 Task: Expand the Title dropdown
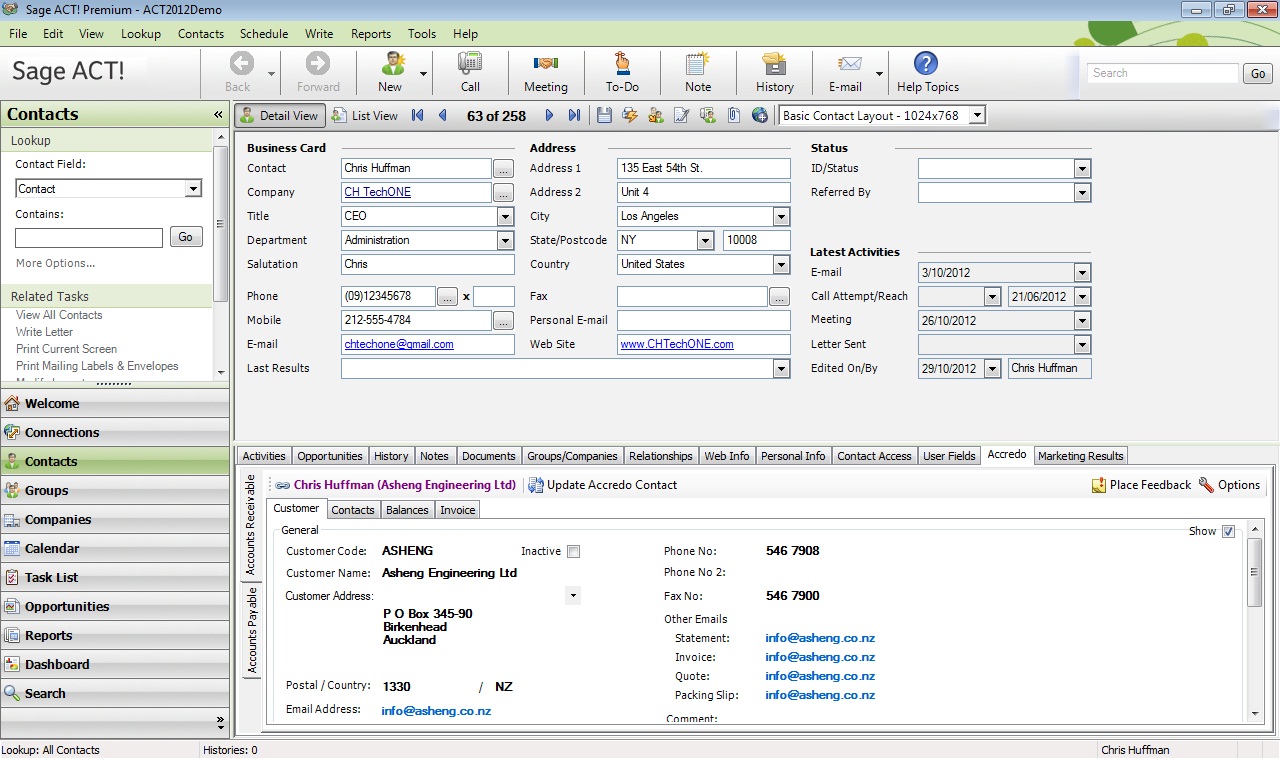[x=505, y=216]
